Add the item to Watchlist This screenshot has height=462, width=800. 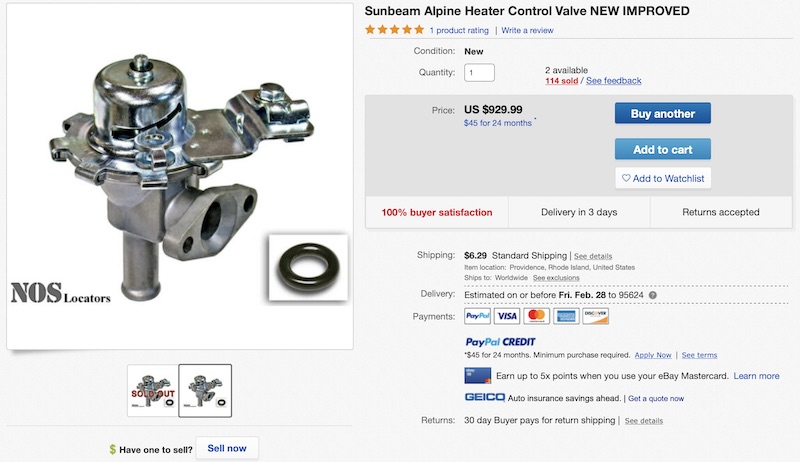tap(662, 178)
